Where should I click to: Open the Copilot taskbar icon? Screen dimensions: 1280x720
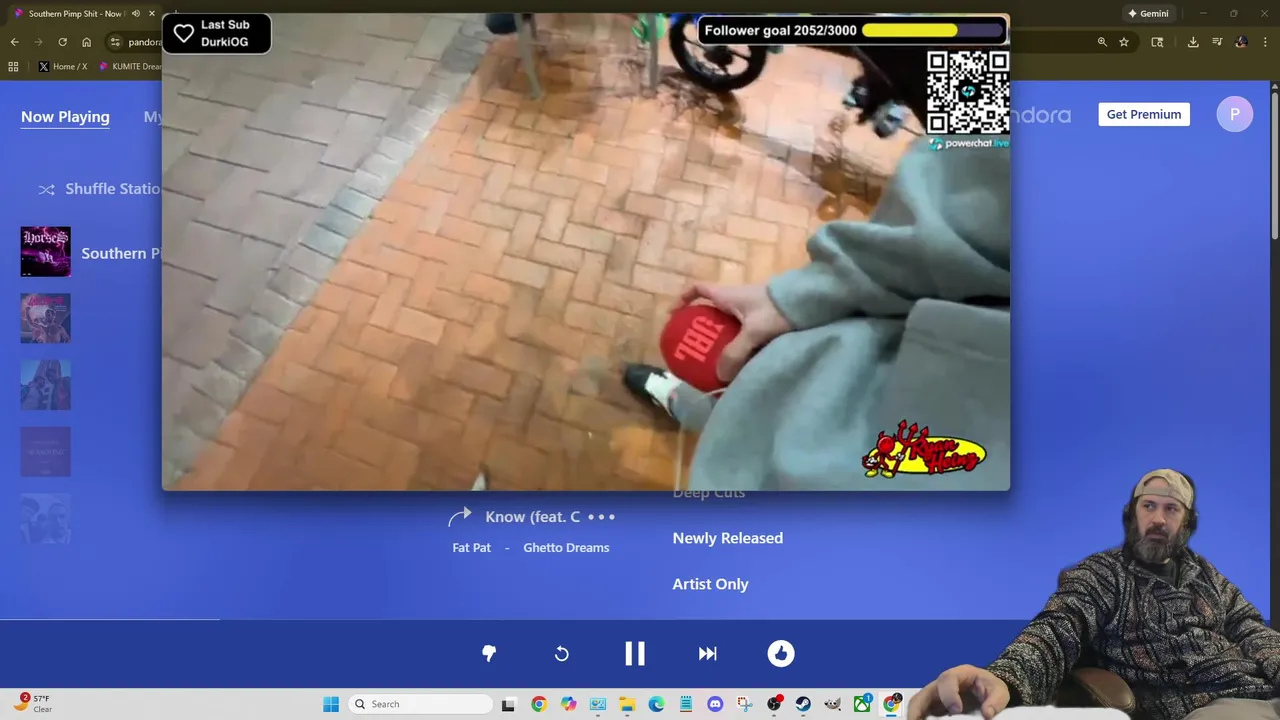tap(568, 704)
